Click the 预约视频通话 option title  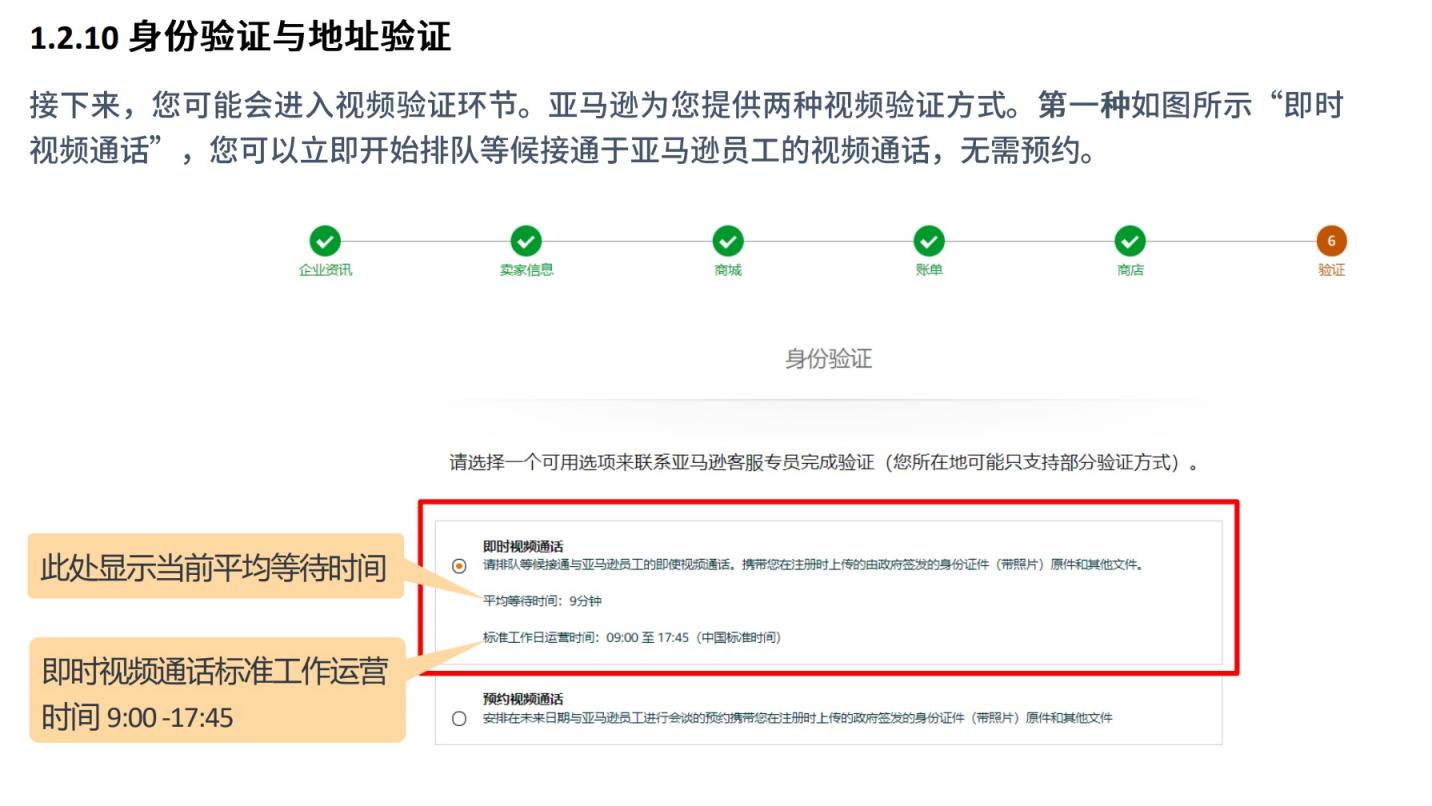coord(523,699)
